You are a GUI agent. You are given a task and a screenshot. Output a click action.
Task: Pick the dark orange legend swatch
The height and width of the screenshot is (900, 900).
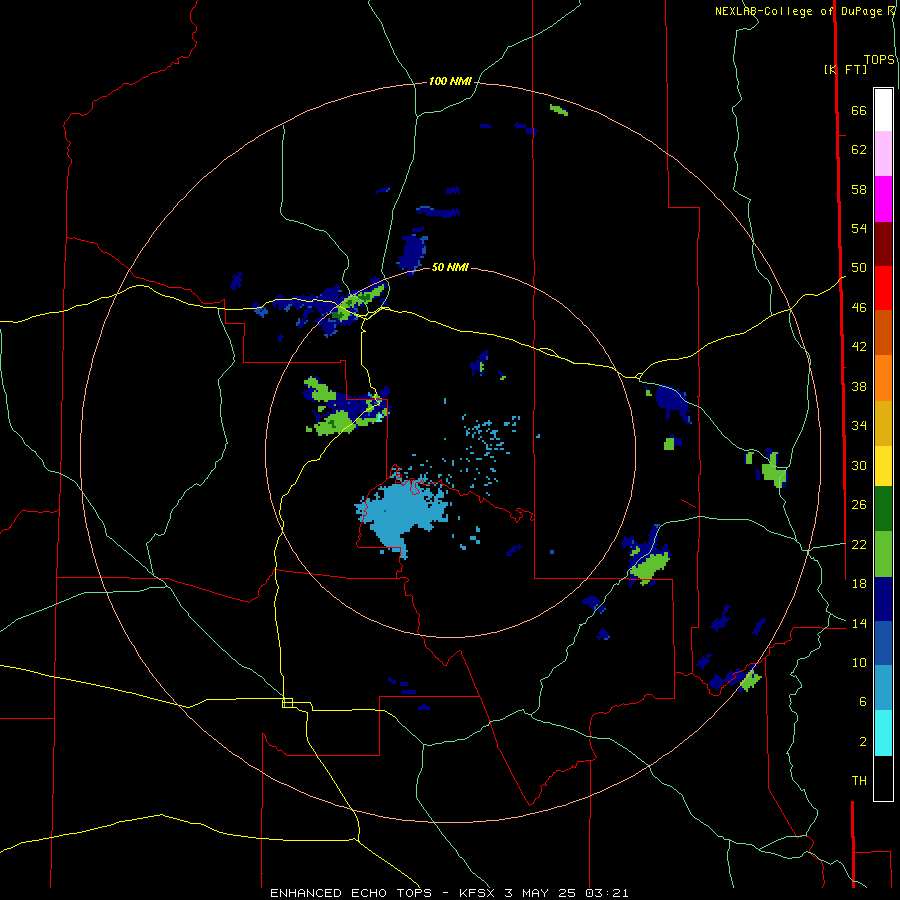[x=883, y=332]
